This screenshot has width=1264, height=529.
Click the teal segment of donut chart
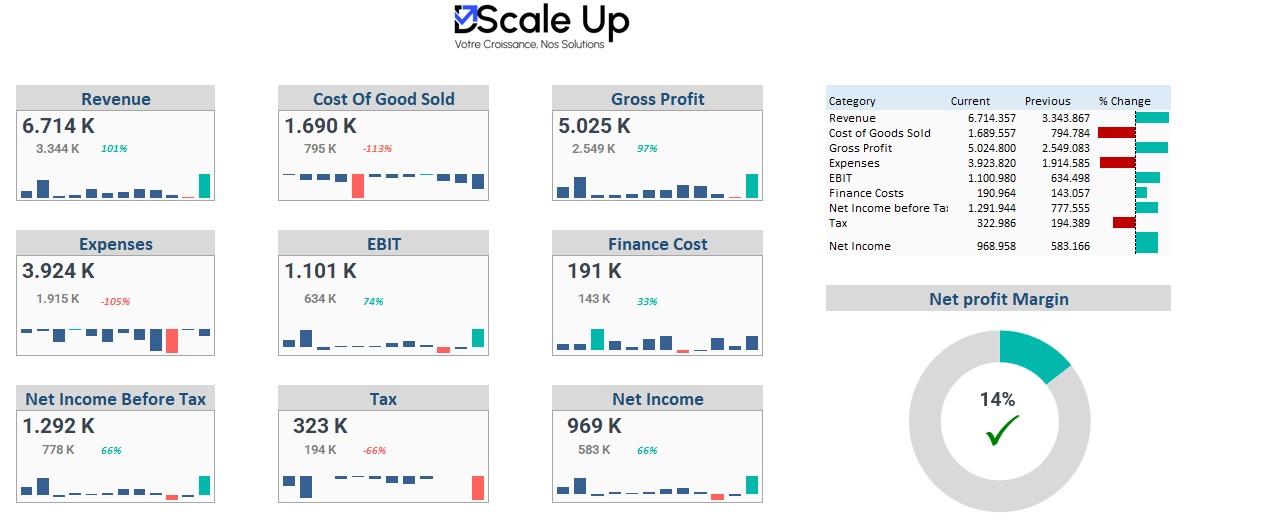click(1037, 353)
